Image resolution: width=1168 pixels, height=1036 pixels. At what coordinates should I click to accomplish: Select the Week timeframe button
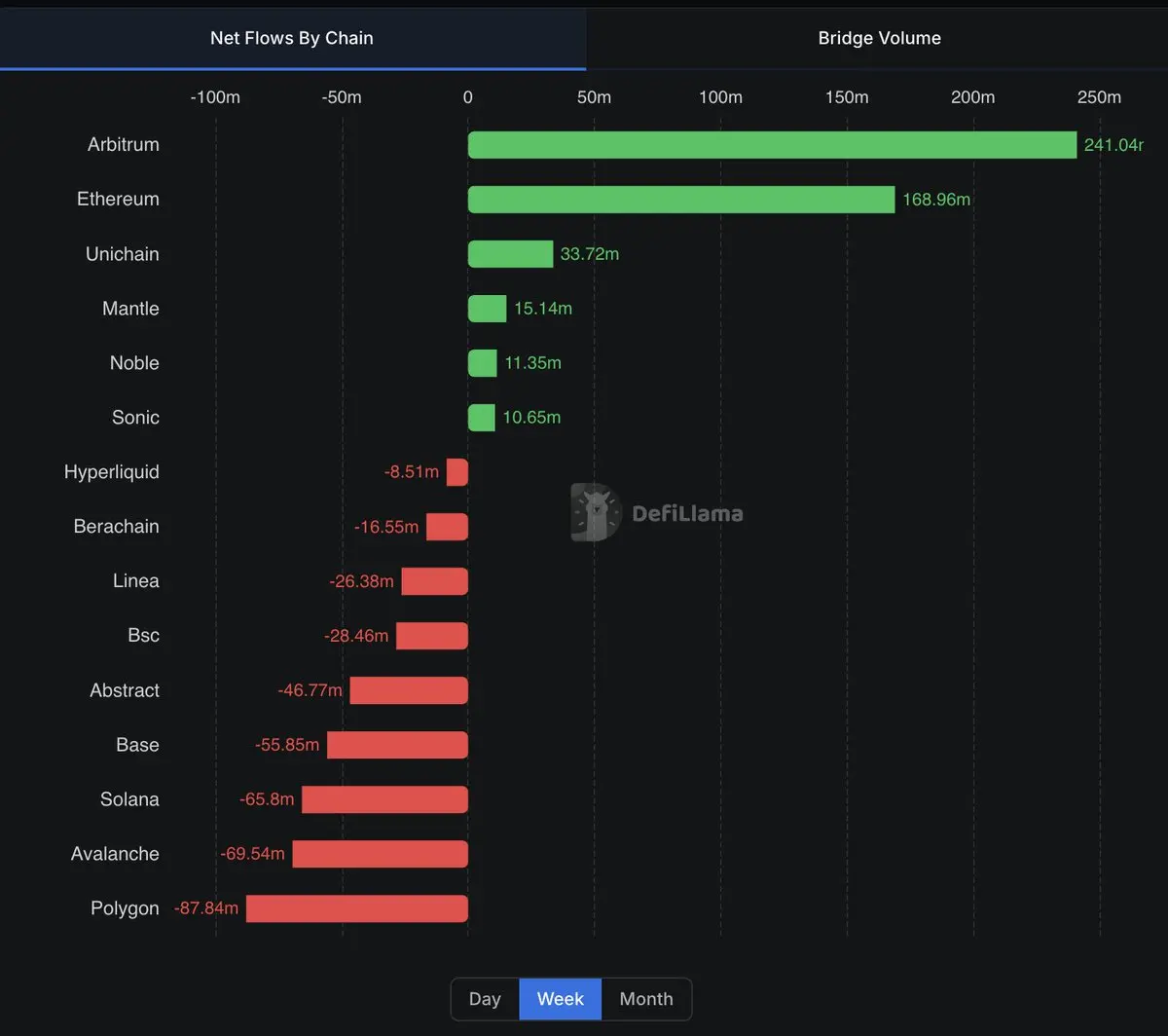point(561,999)
